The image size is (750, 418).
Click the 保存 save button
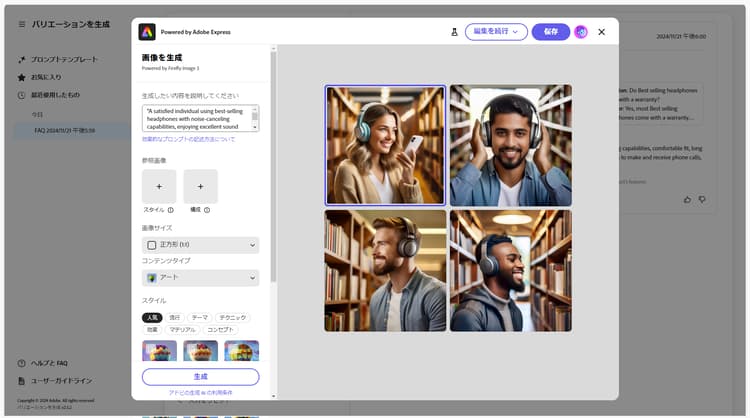coord(551,32)
